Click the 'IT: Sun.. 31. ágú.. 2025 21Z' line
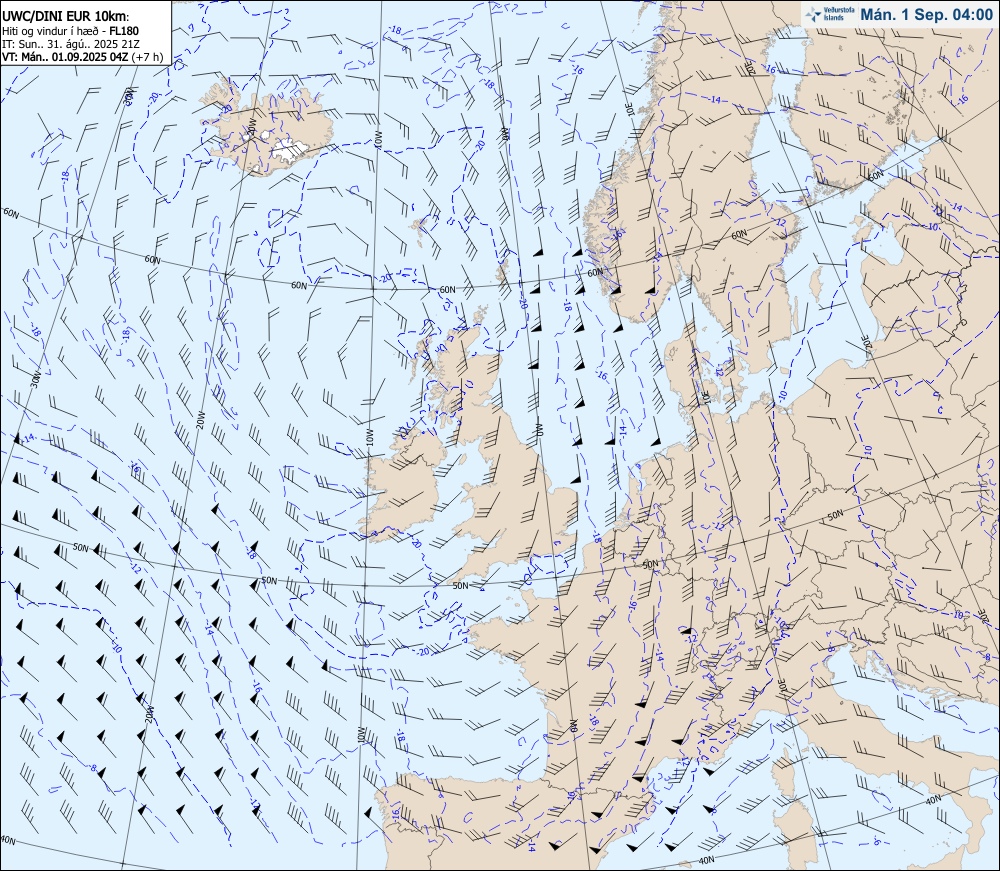 [x=71, y=44]
